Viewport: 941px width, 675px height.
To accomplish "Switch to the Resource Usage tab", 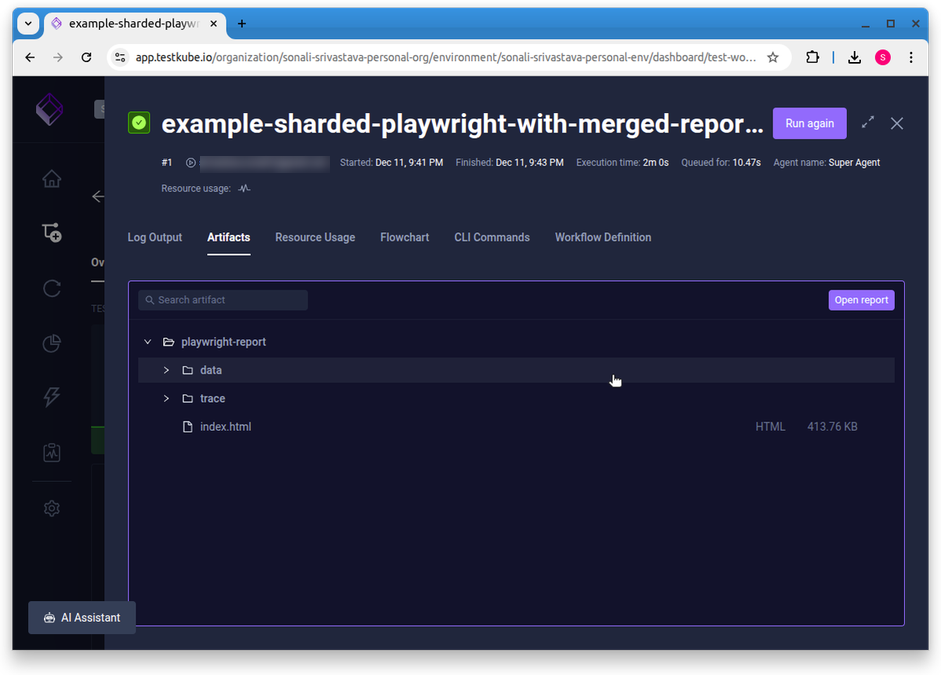I will pyautogui.click(x=315, y=238).
